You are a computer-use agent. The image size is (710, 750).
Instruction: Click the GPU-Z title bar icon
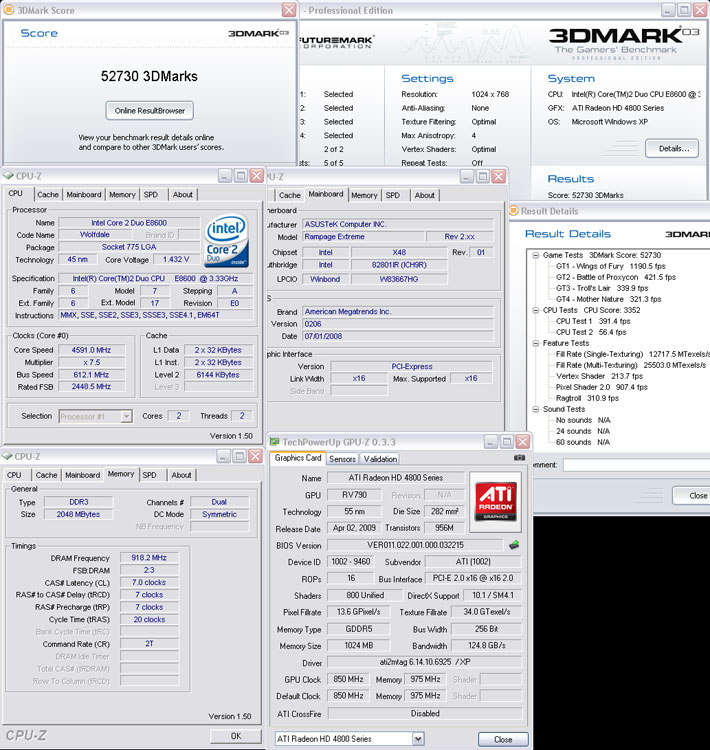(x=275, y=442)
